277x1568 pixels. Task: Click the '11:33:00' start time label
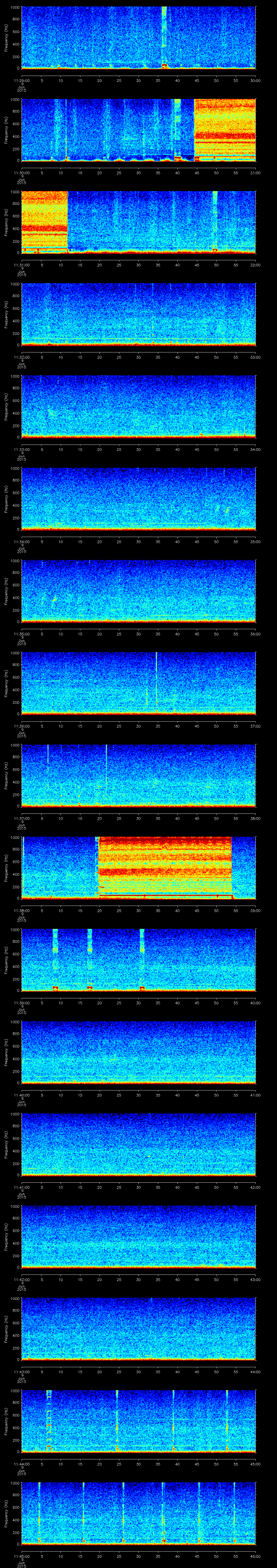[x=21, y=449]
